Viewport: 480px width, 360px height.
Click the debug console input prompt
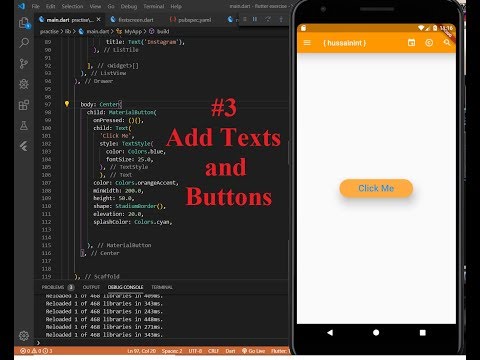click(162, 342)
